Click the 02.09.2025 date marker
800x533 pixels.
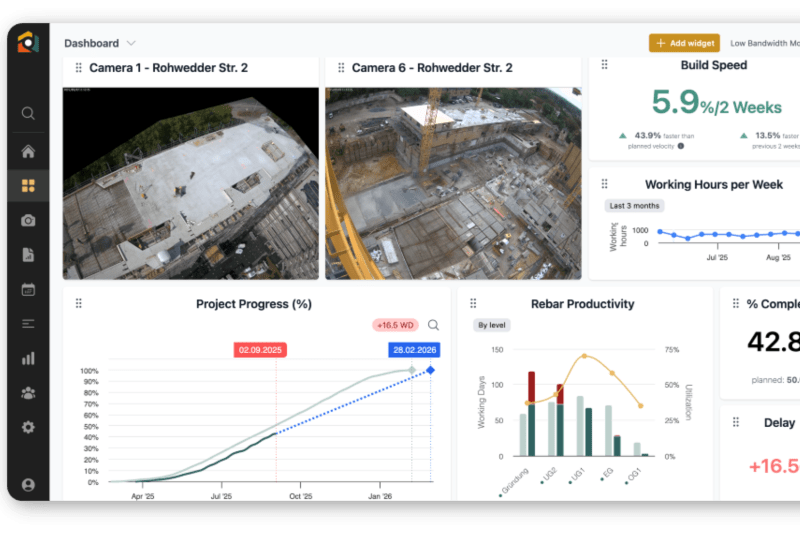pyautogui.click(x=260, y=350)
